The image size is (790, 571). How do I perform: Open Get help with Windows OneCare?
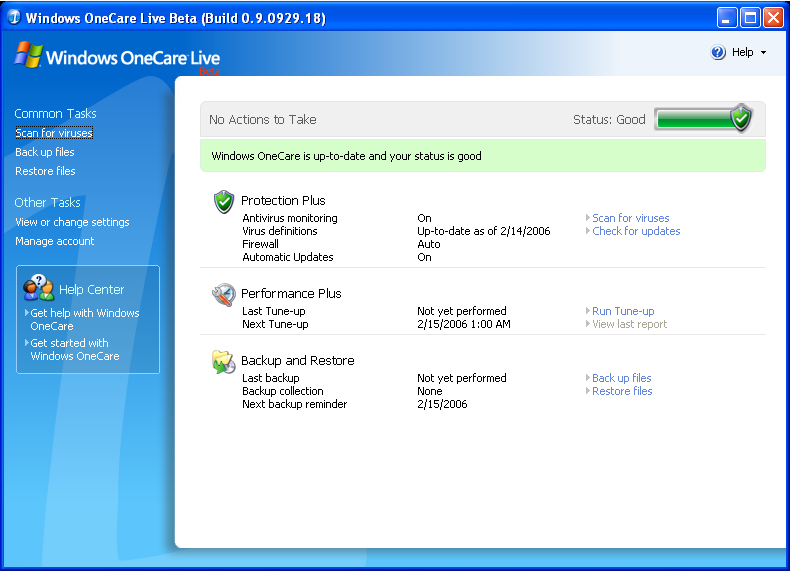click(x=84, y=320)
